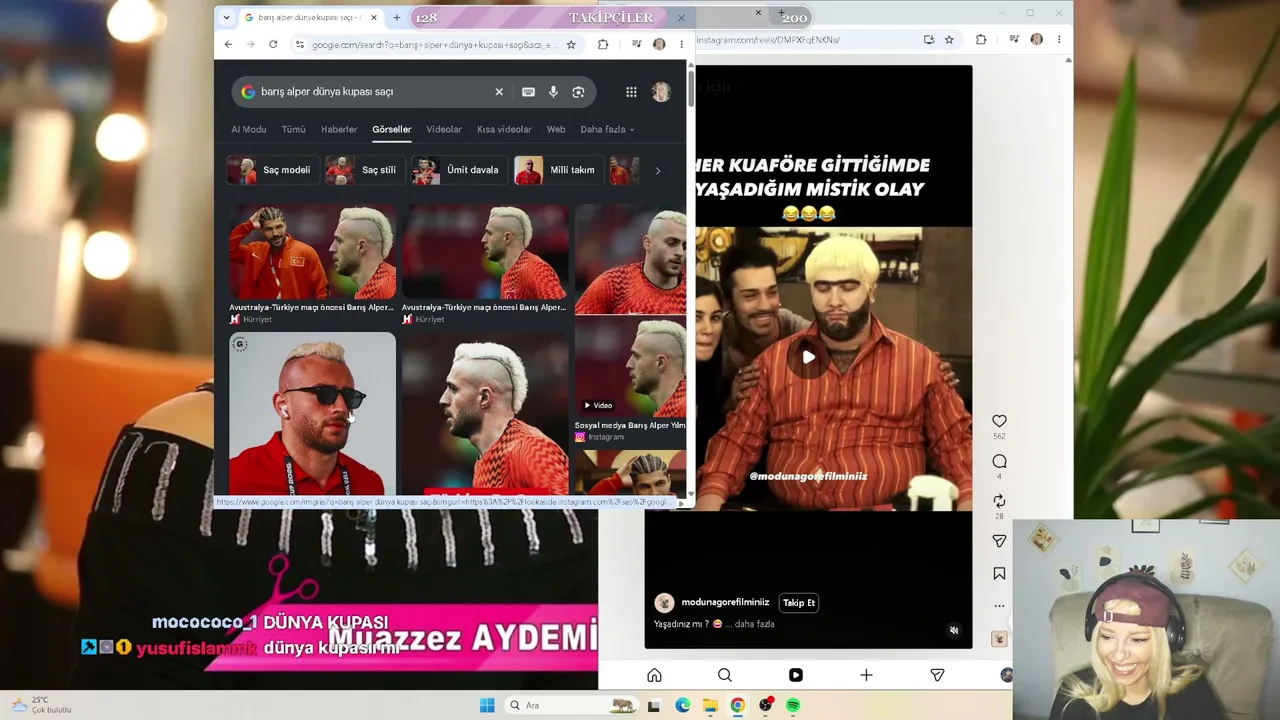1280x720 pixels.
Task: Start a voice search with microphone
Action: [553, 92]
